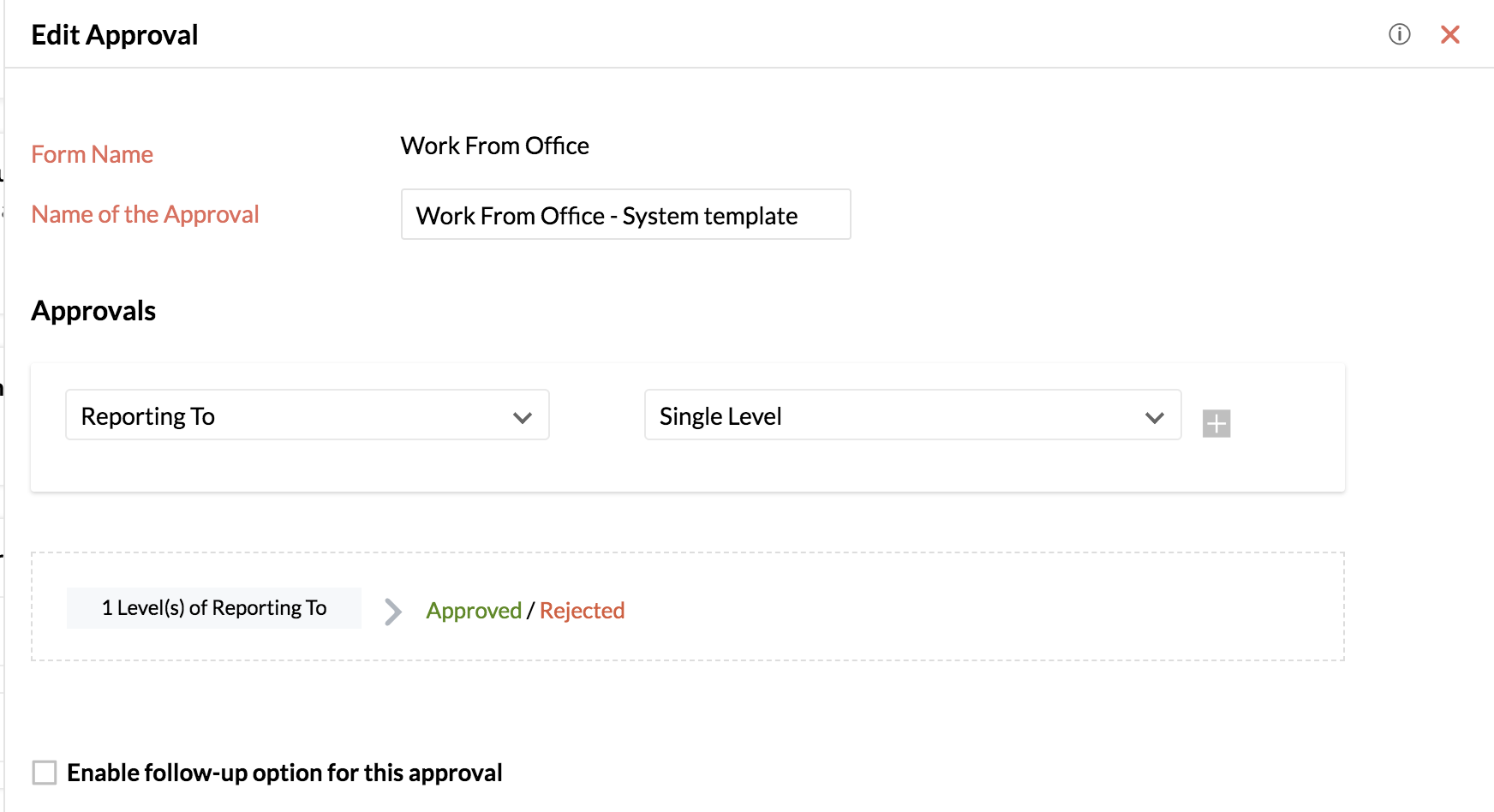Image resolution: width=1494 pixels, height=812 pixels.
Task: Click the red Rejected status text
Action: click(582, 611)
